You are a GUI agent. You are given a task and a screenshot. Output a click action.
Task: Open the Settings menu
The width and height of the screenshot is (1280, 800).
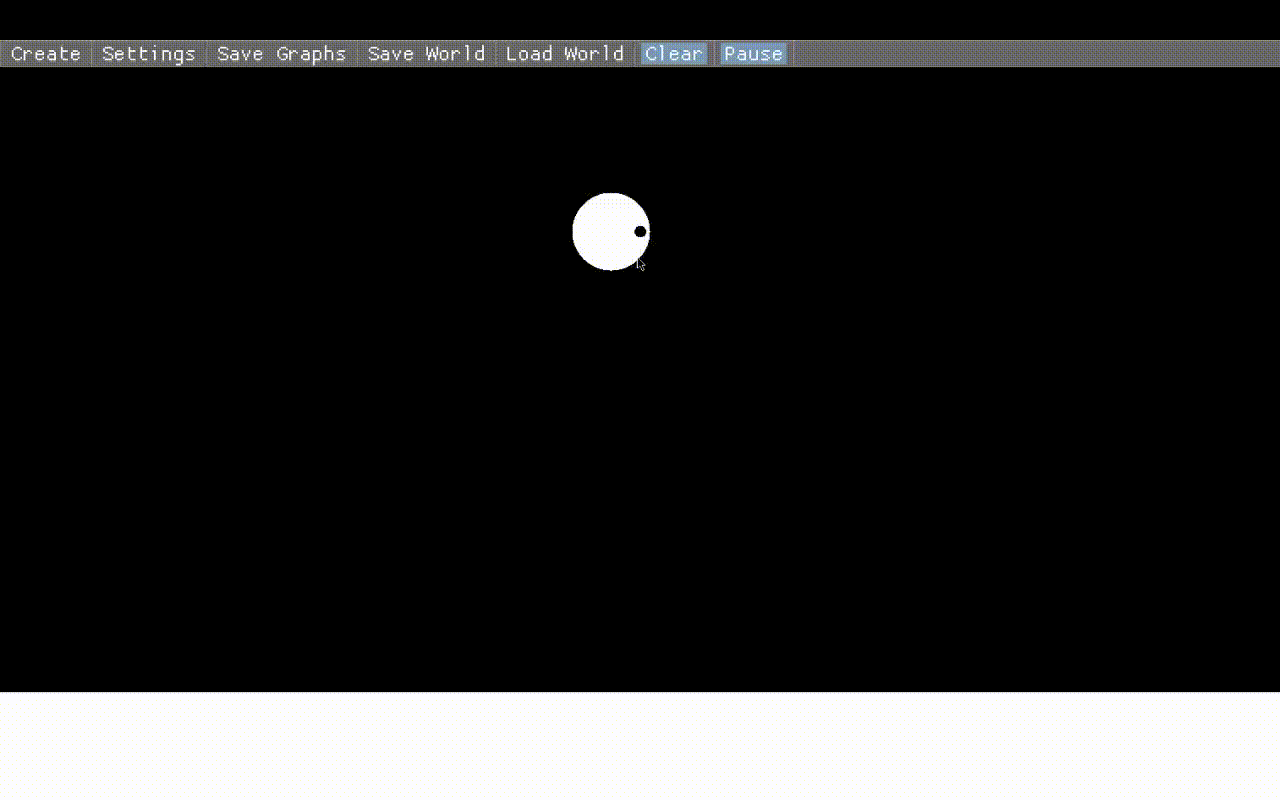(149, 54)
